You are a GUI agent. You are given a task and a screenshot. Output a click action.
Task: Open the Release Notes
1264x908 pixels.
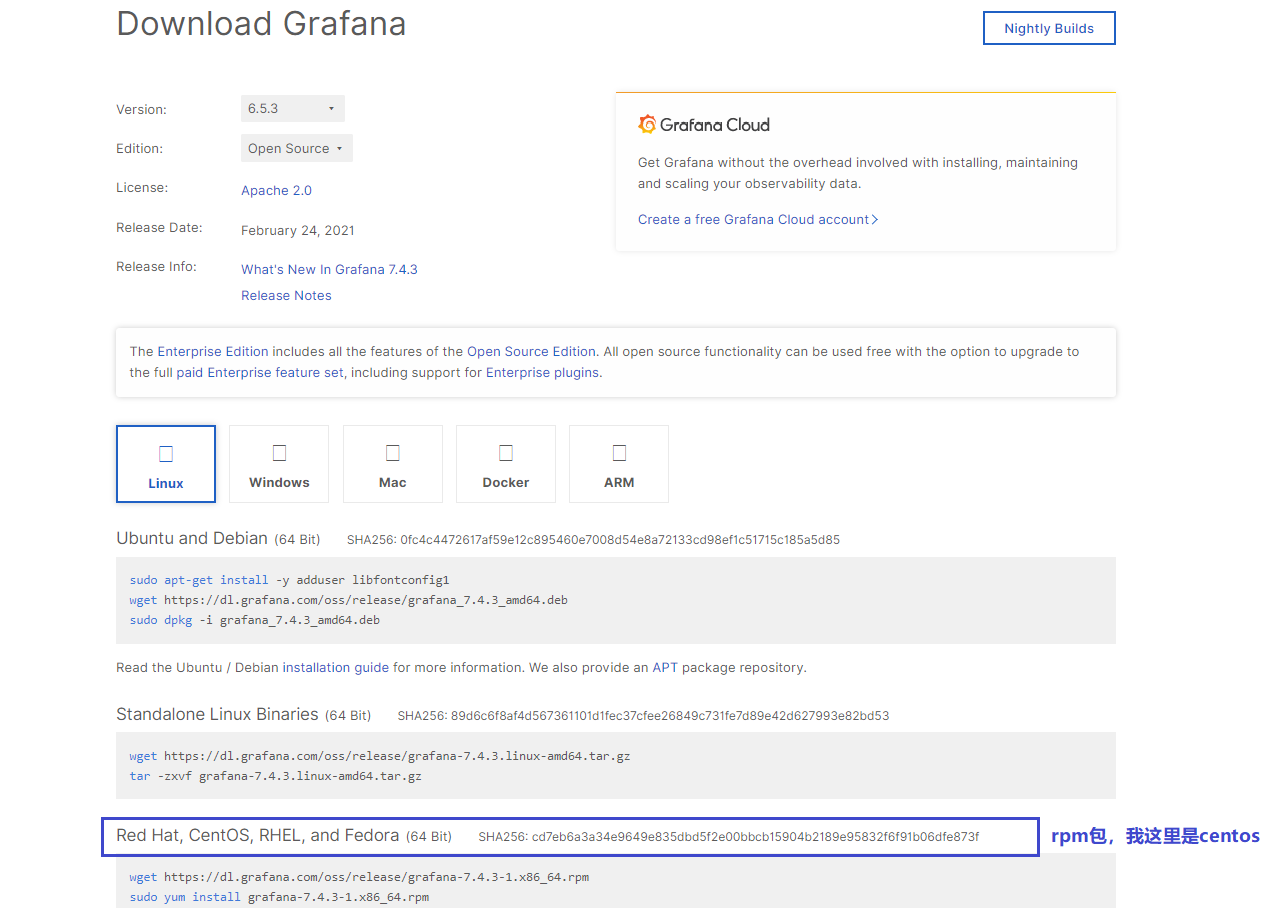[286, 295]
